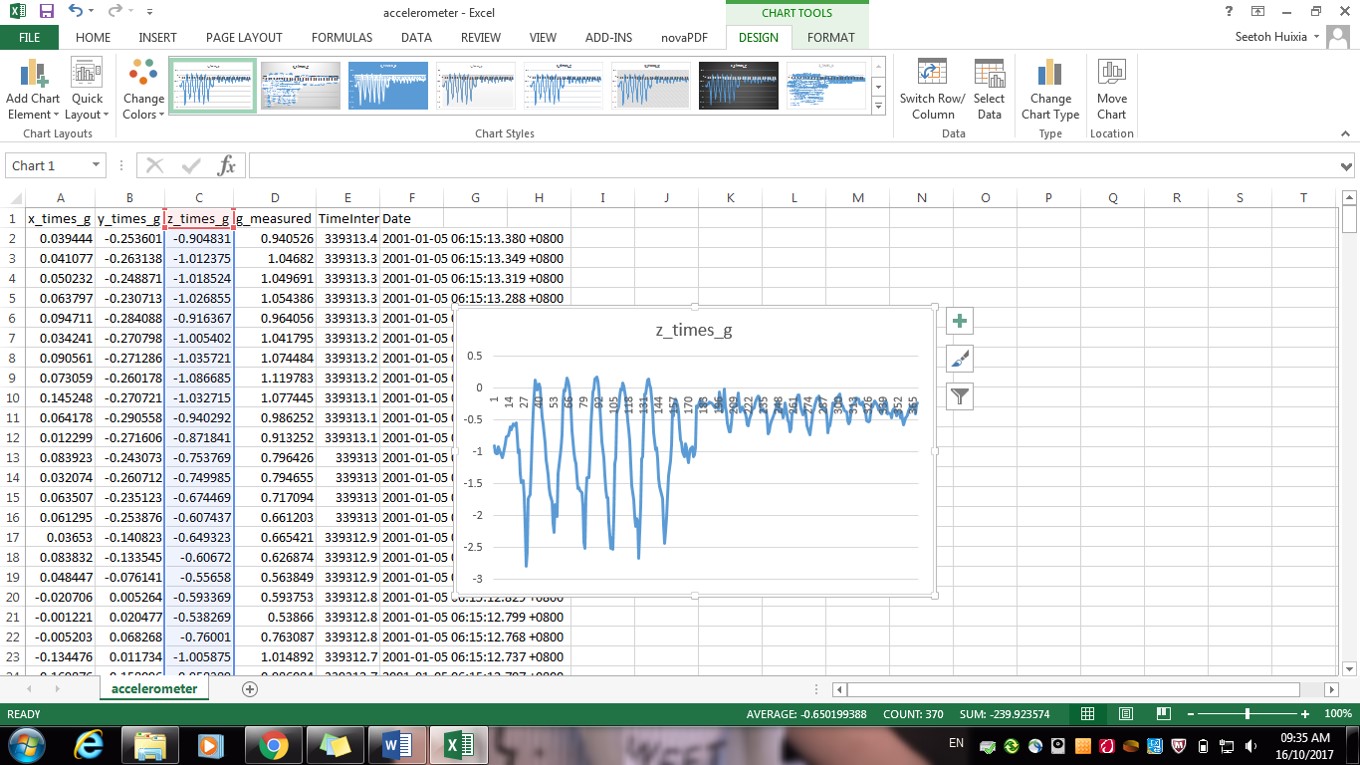This screenshot has height=765, width=1360.
Task: Click the New Sheet plus button
Action: [x=249, y=689]
